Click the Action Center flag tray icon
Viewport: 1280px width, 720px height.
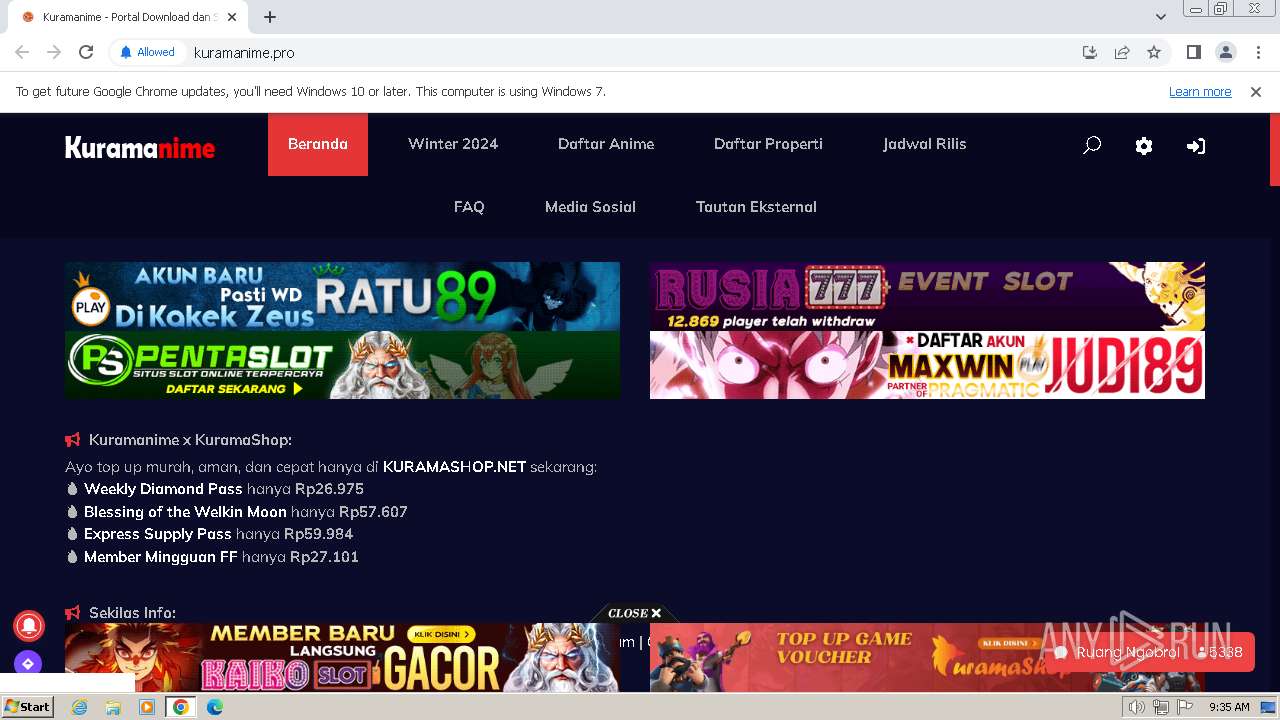tap(1183, 707)
